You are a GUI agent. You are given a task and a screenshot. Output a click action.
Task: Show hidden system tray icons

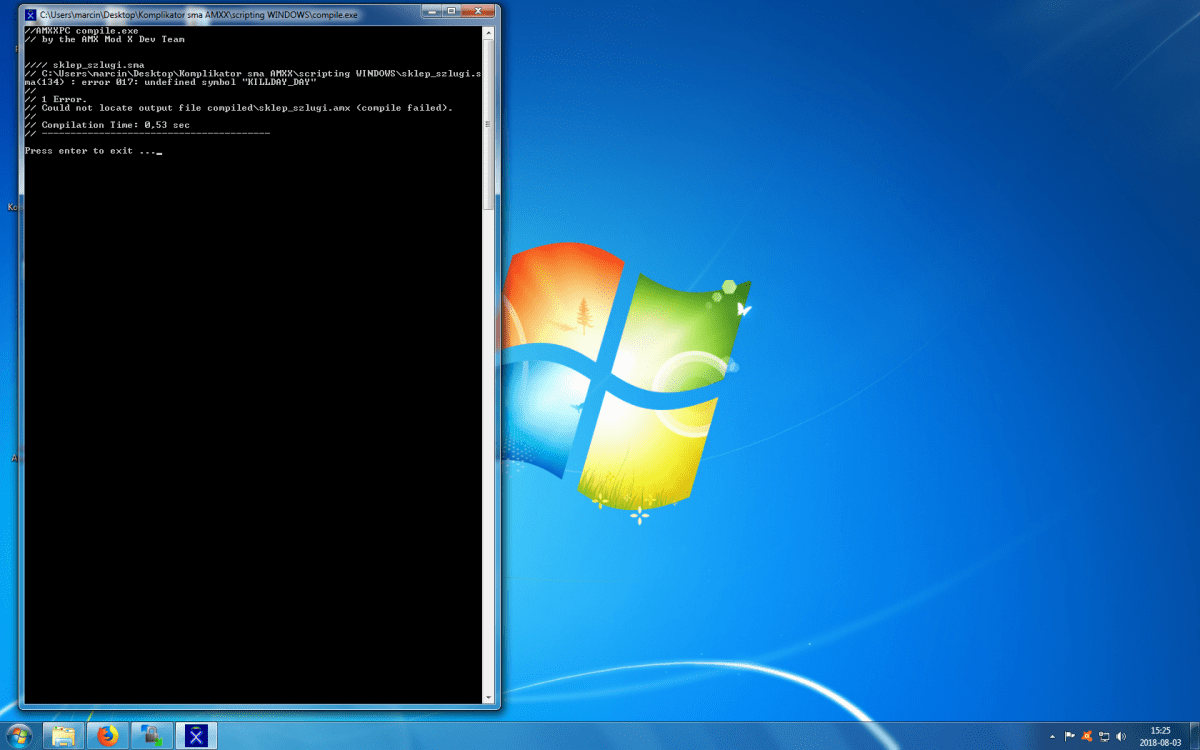click(1051, 736)
